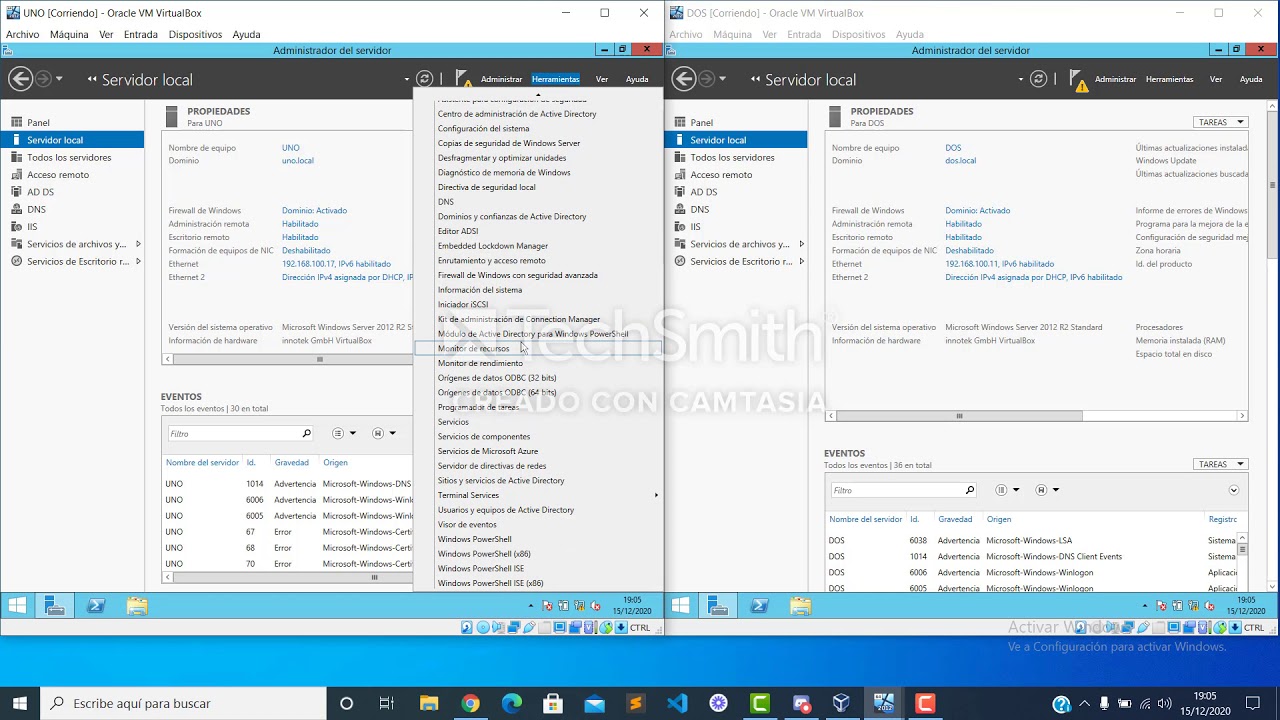
Task: Expand the DOS events panel chevron
Action: coord(1233,491)
